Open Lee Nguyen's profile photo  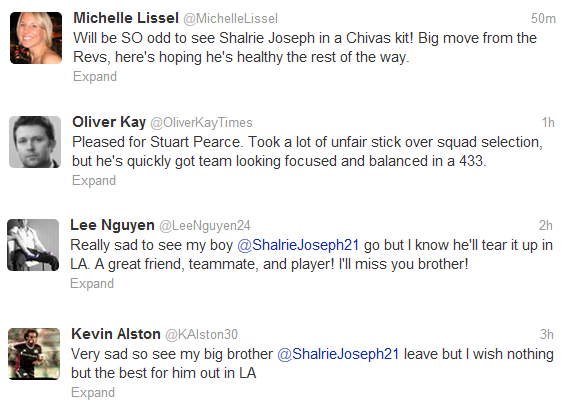(33, 245)
